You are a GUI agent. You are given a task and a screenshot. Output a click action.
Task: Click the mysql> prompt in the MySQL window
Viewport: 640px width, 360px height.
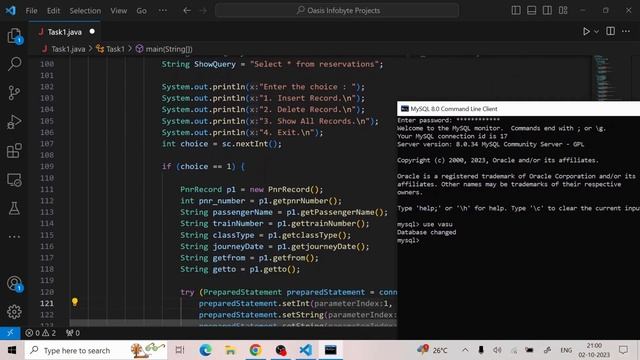point(408,240)
